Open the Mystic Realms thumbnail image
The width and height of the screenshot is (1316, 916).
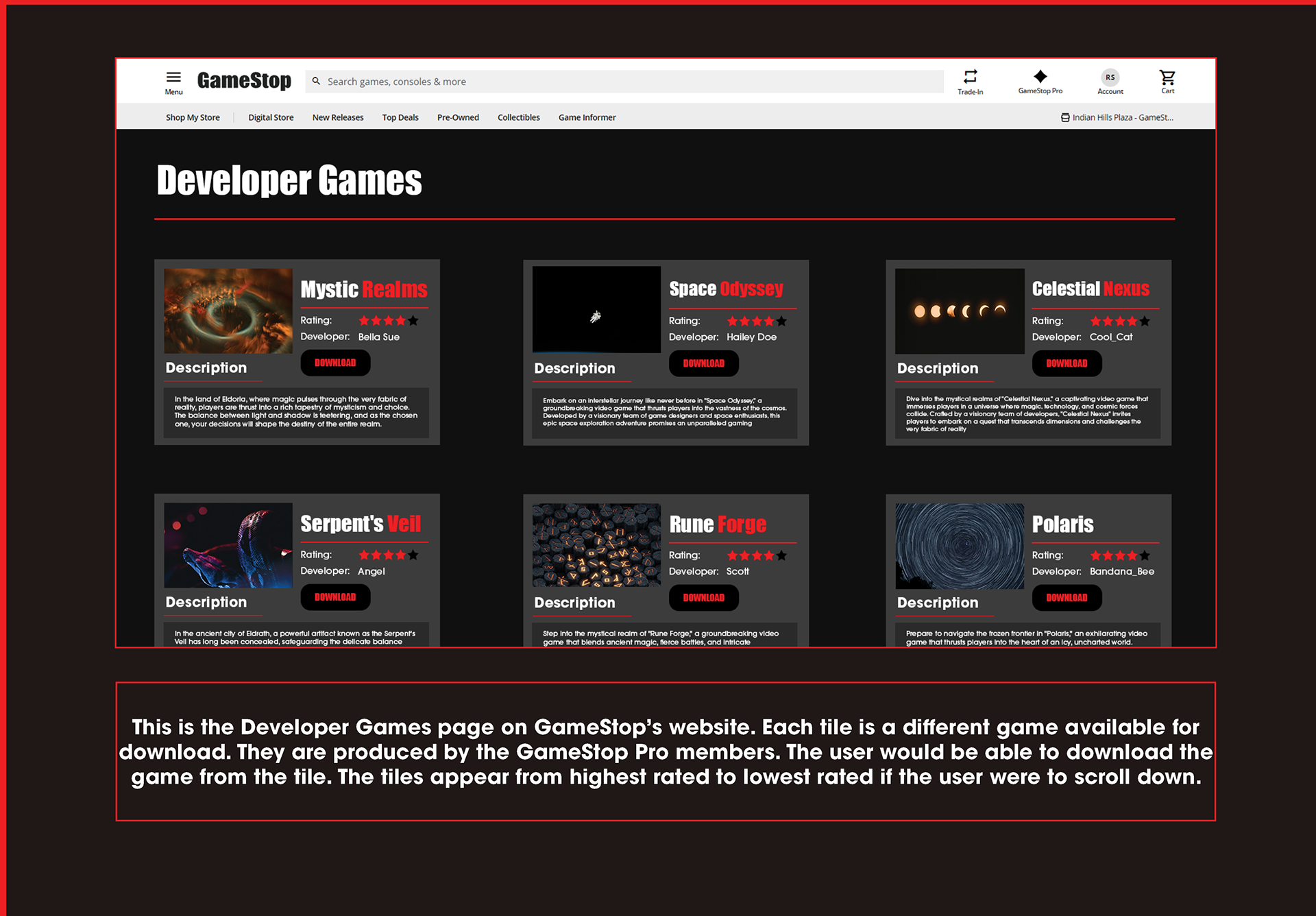pyautogui.click(x=228, y=311)
